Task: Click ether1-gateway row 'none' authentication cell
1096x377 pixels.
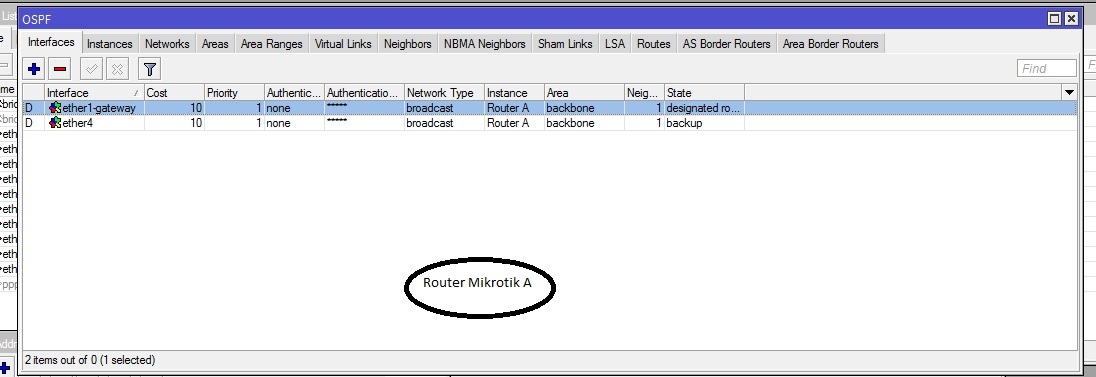Action: (x=278, y=108)
